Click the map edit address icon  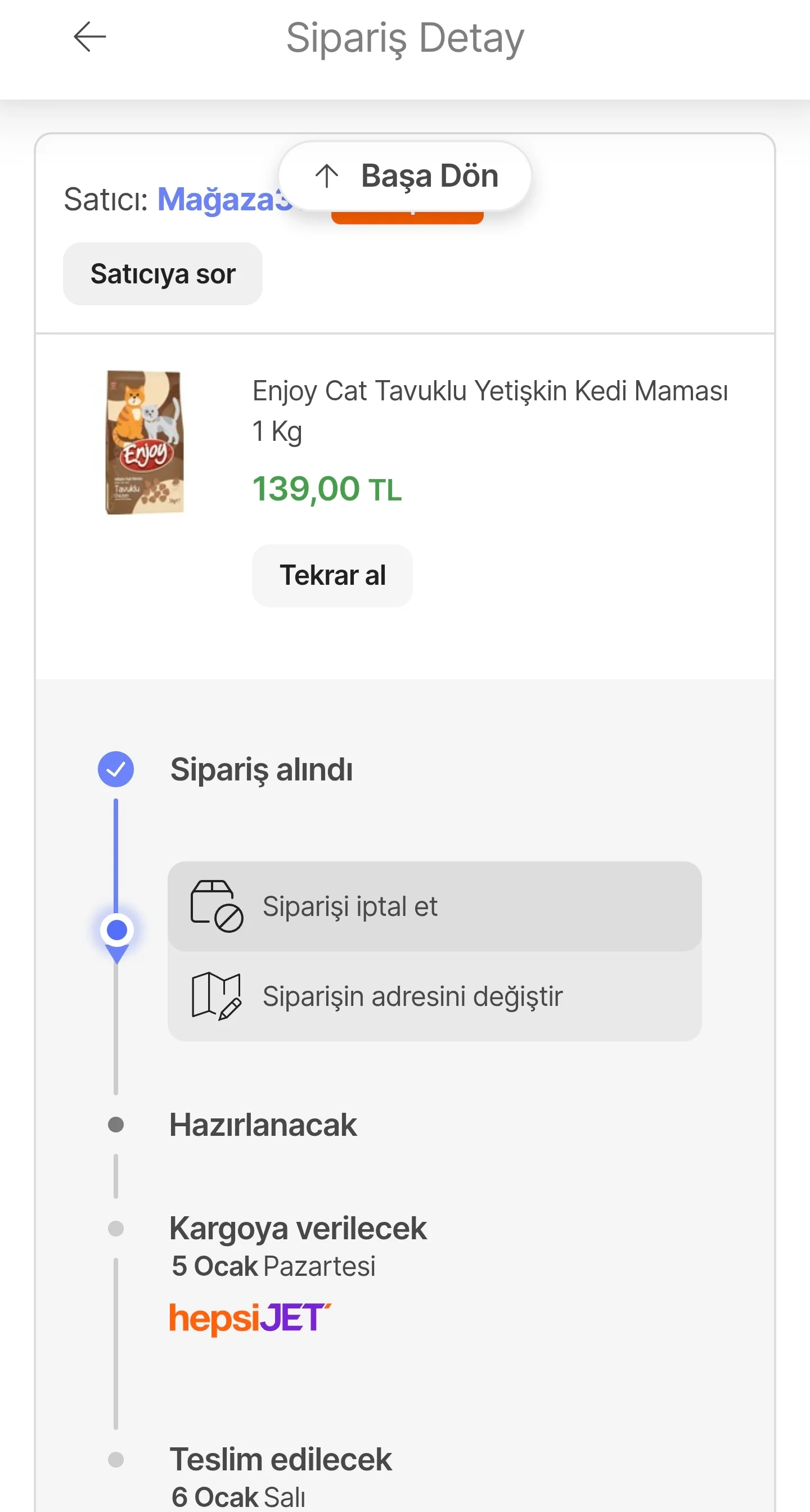click(216, 996)
